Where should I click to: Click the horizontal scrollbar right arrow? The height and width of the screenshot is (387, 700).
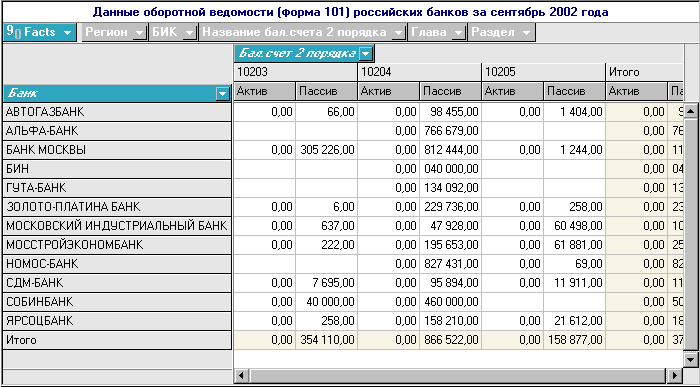(x=675, y=375)
